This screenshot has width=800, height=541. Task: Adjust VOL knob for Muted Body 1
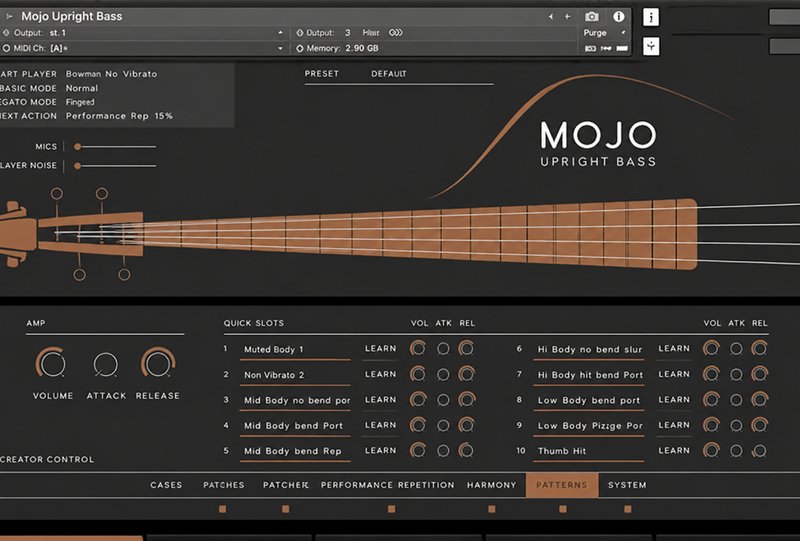(418, 349)
